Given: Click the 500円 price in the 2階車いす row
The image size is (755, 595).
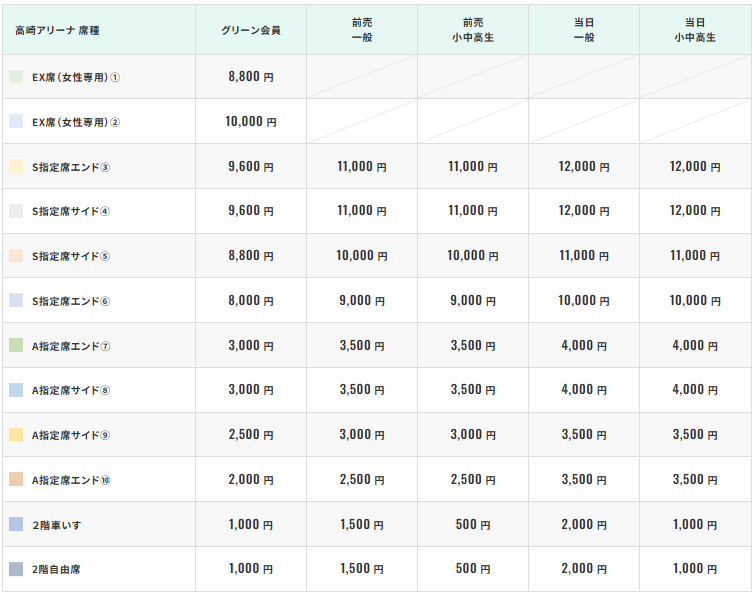Looking at the screenshot, I should 473,524.
